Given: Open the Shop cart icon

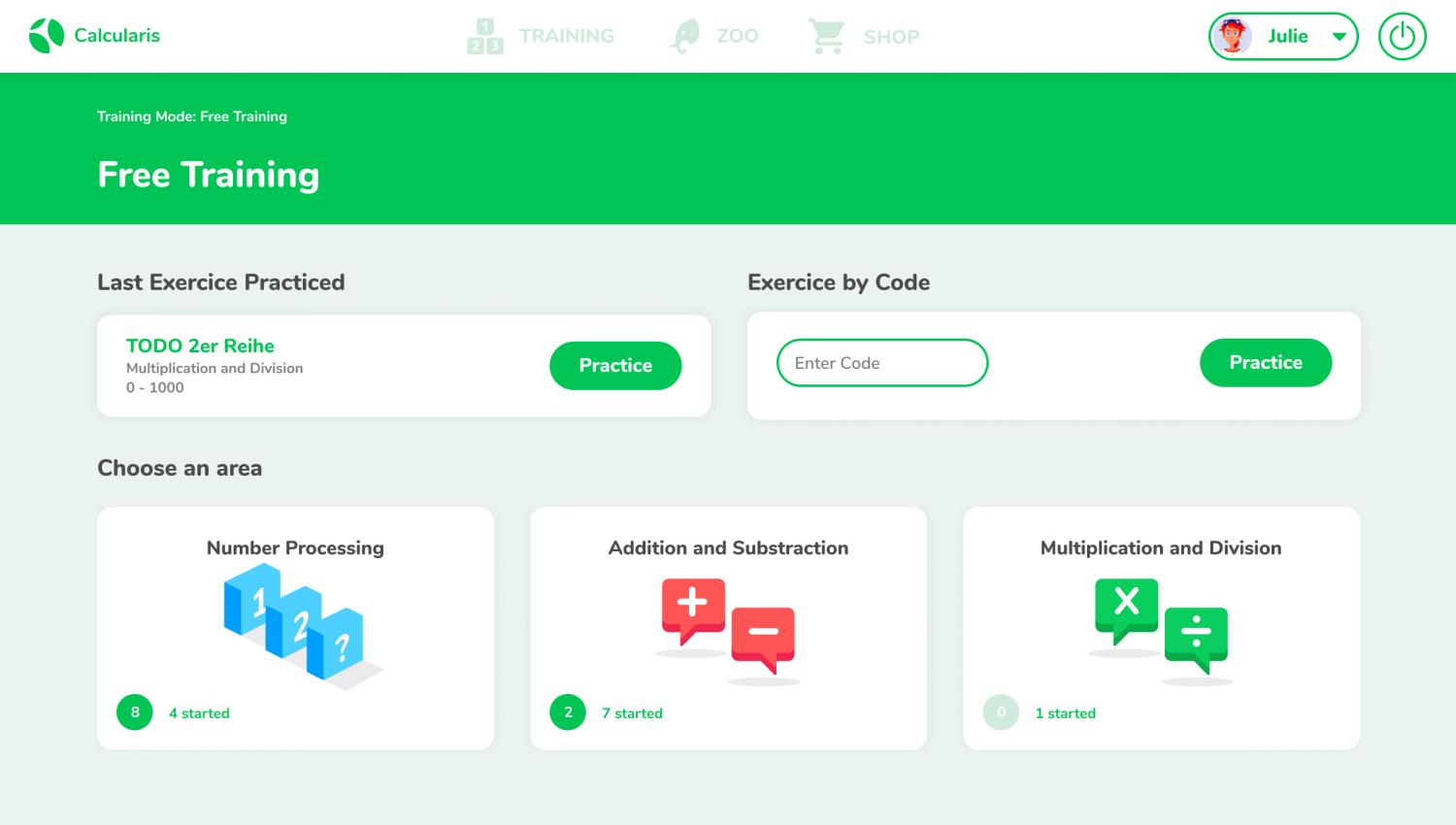Looking at the screenshot, I should (827, 37).
